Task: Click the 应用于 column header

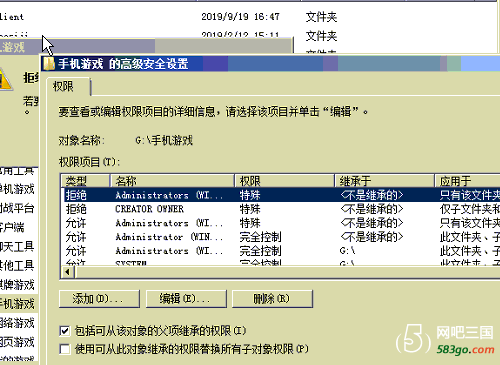Action: click(467, 181)
